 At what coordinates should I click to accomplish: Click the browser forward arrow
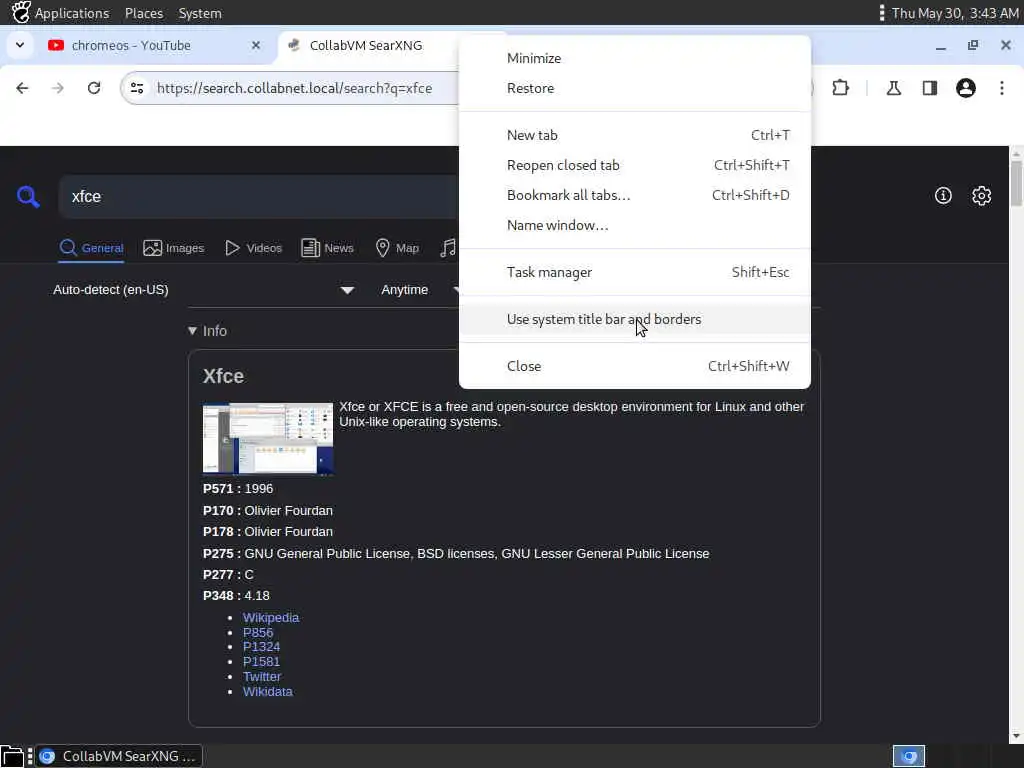pos(58,88)
